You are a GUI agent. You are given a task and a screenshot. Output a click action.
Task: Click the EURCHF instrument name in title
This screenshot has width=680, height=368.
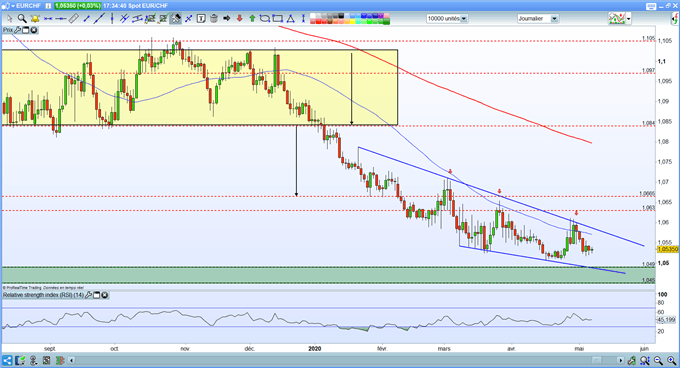click(x=29, y=6)
